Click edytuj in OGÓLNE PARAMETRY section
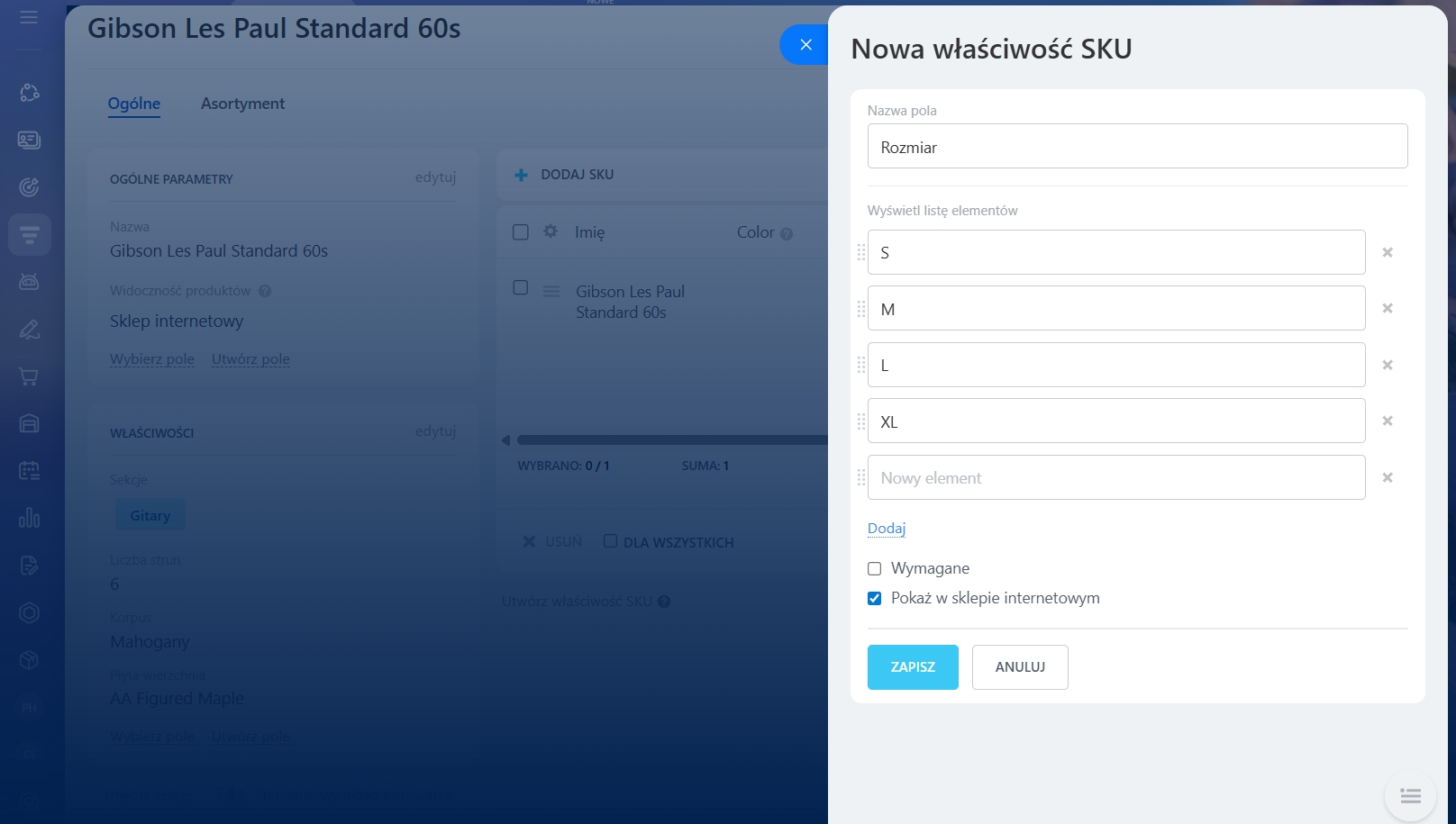Viewport: 1456px width, 824px height. pyautogui.click(x=435, y=177)
